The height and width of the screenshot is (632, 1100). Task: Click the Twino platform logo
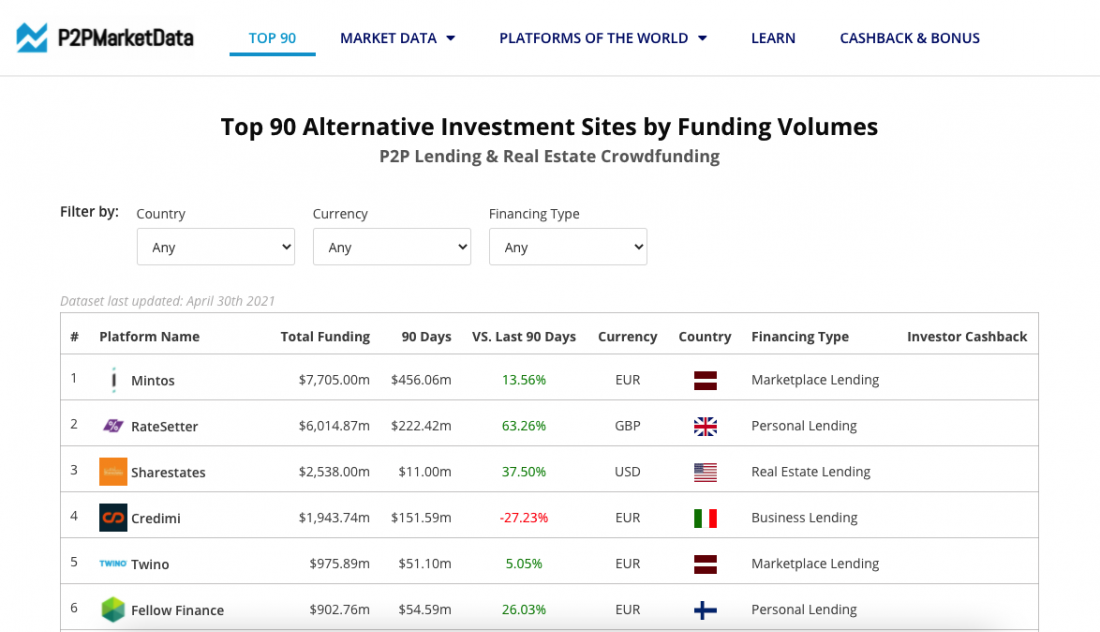[x=113, y=563]
